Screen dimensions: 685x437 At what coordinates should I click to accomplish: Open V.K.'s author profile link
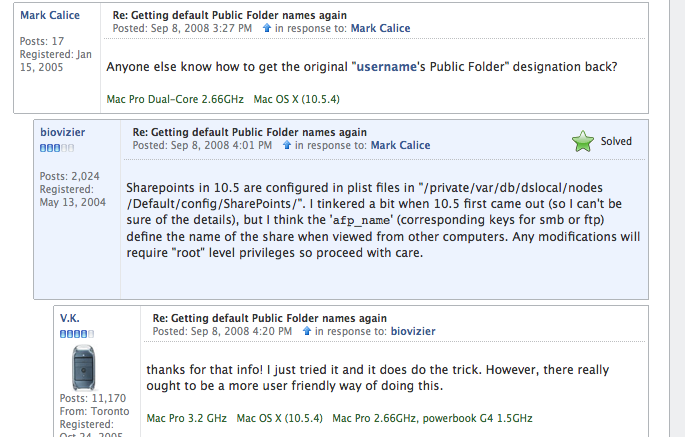[x=70, y=318]
